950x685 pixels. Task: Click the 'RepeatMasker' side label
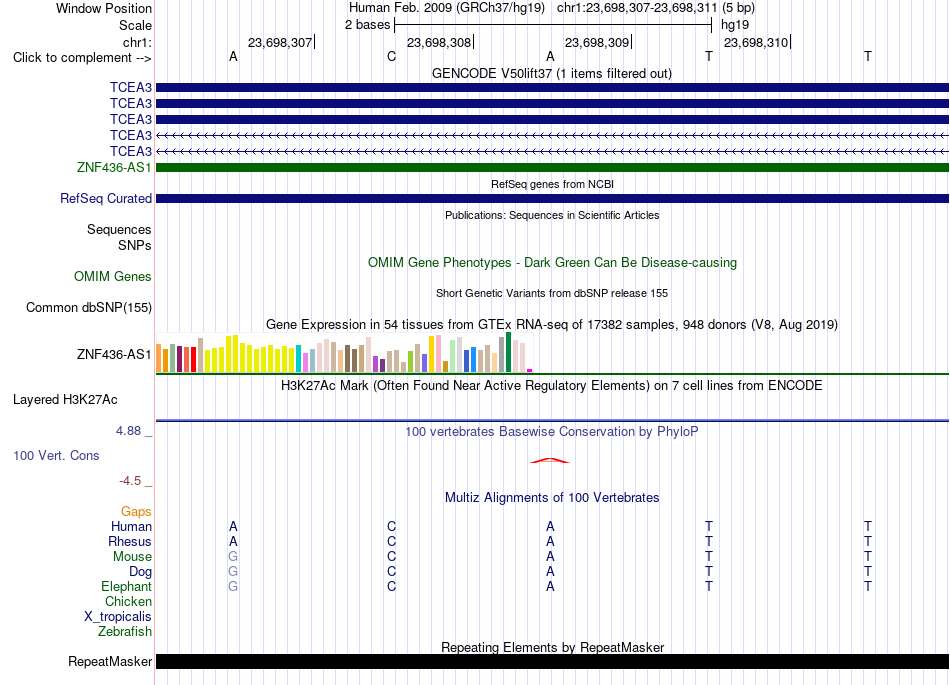(x=110, y=662)
